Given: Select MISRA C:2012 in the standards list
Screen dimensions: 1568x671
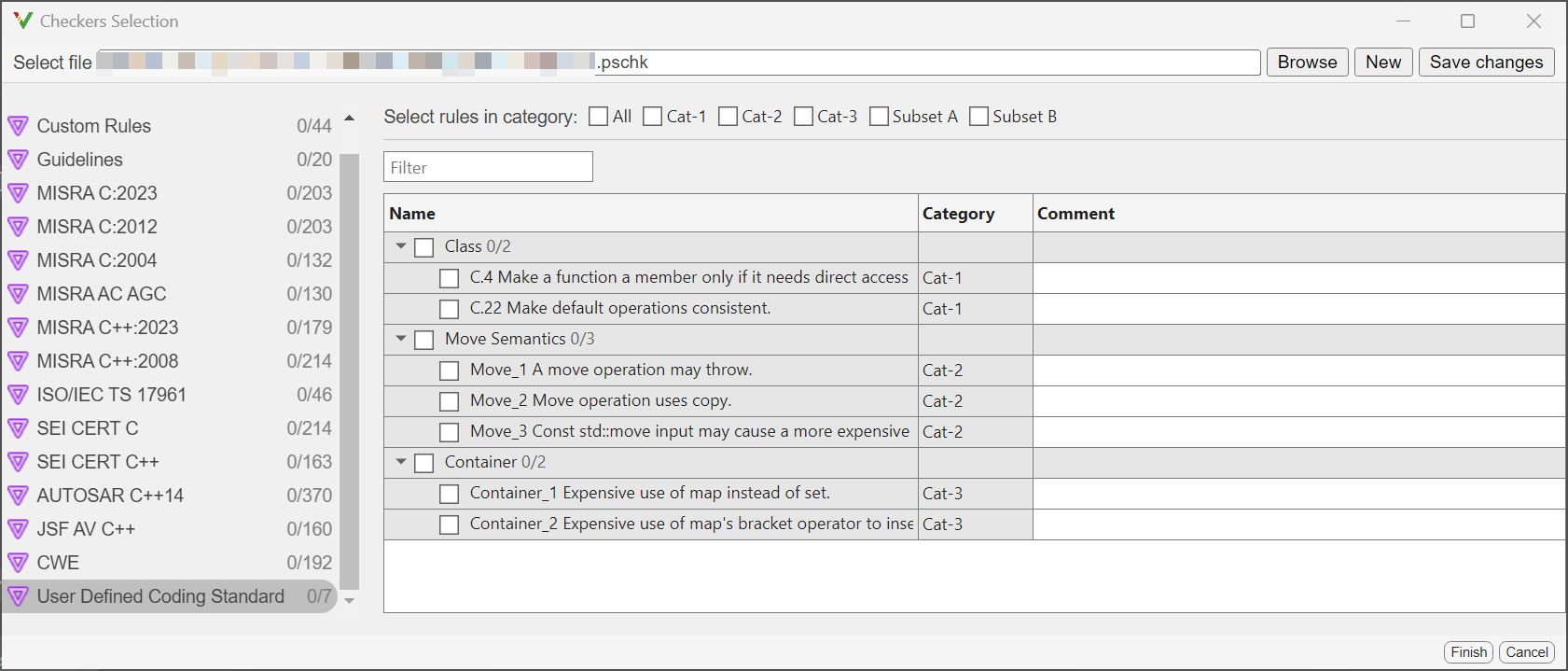Looking at the screenshot, I should [97, 227].
